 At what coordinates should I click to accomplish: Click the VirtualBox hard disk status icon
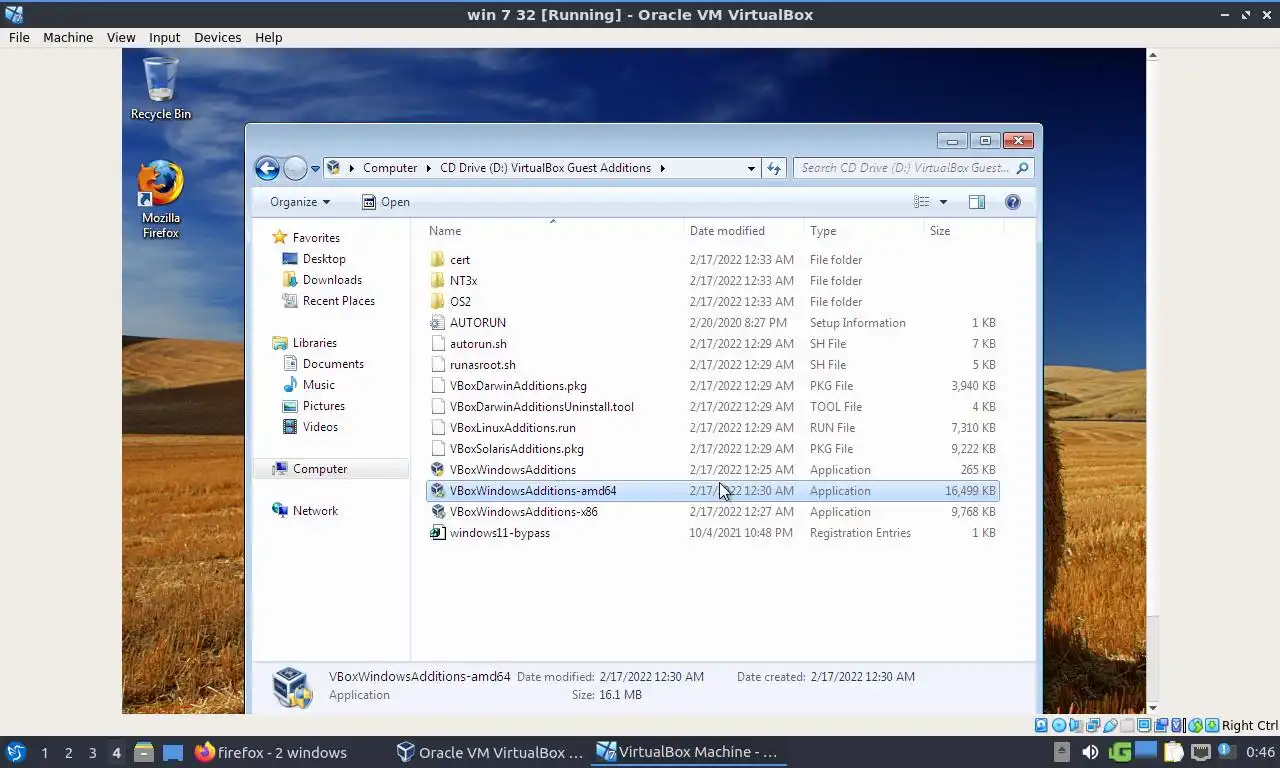pos(1041,725)
